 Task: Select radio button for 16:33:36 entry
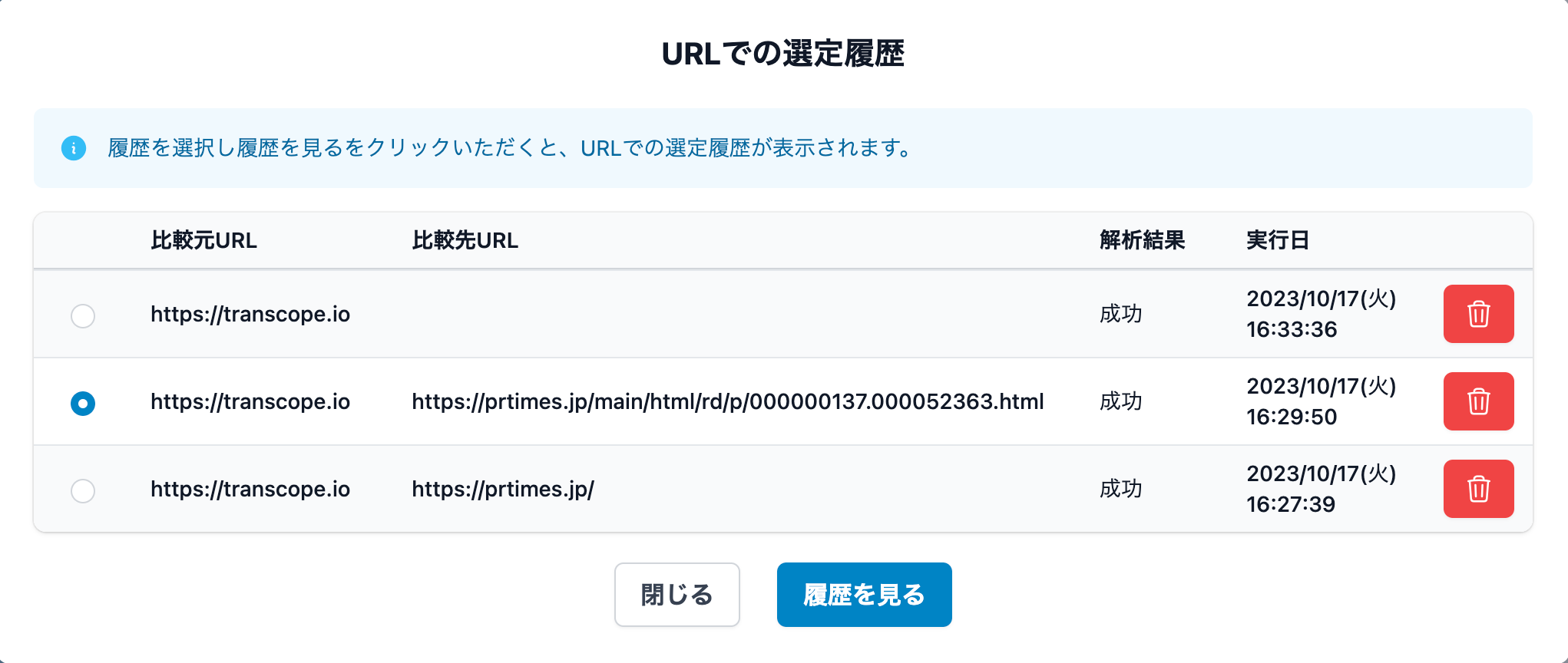point(83,315)
